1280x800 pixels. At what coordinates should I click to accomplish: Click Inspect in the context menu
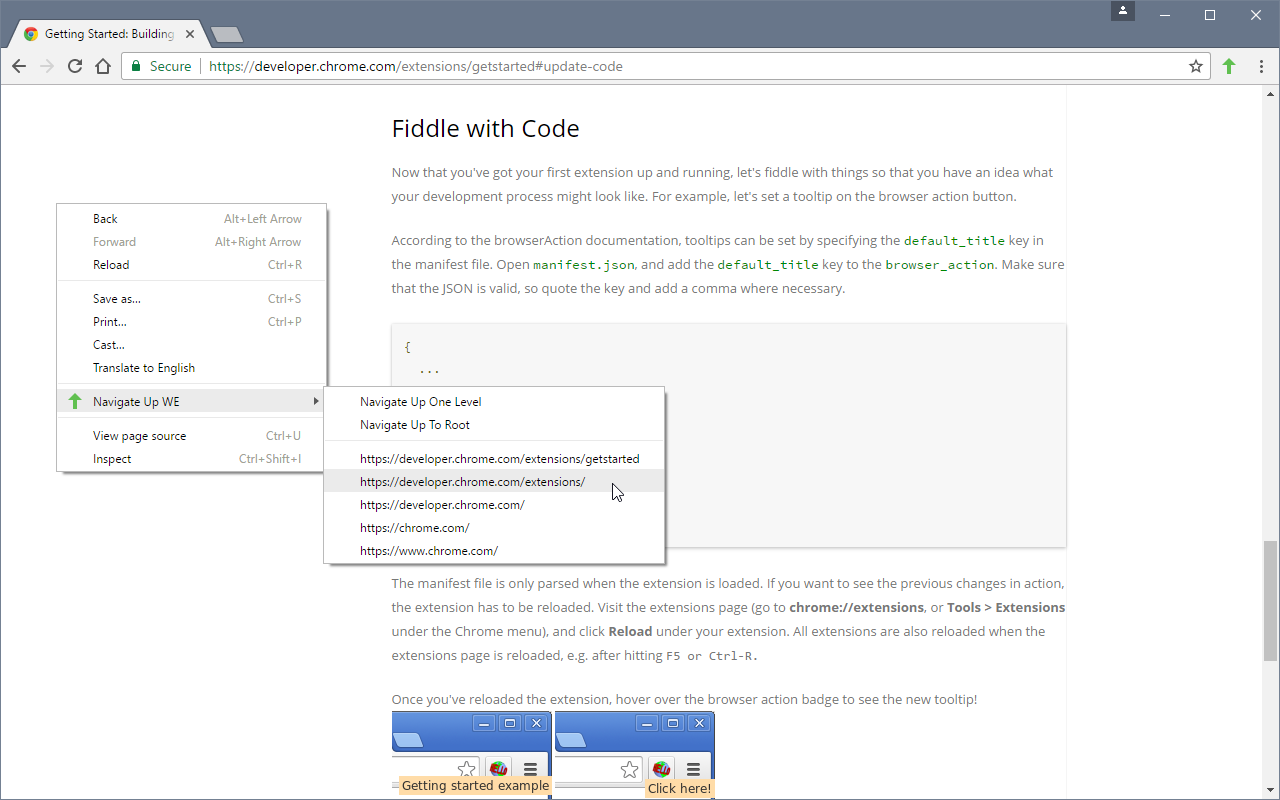(112, 458)
